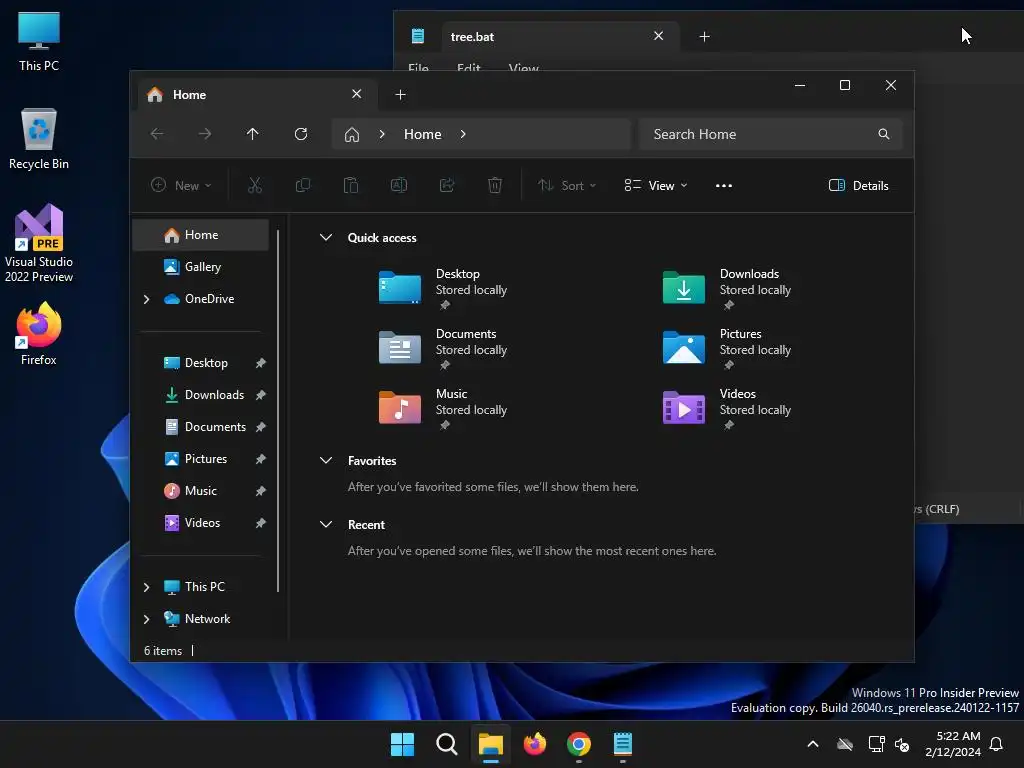The width and height of the screenshot is (1024, 768).
Task: Click the home icon in address bar
Action: [352, 135]
